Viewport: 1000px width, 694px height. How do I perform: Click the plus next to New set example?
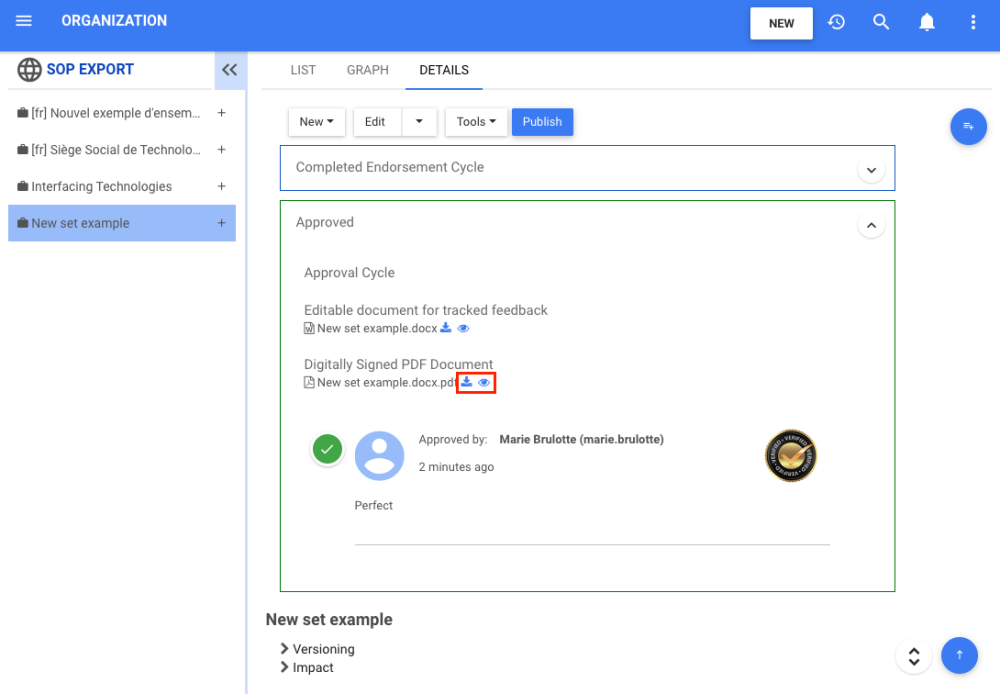(x=221, y=223)
